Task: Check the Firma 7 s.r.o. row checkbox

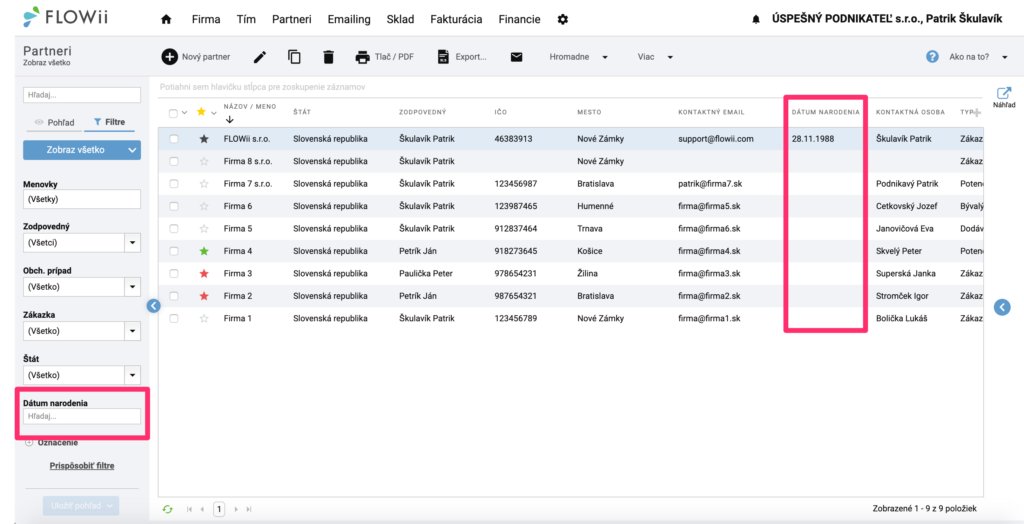Action: [x=174, y=184]
